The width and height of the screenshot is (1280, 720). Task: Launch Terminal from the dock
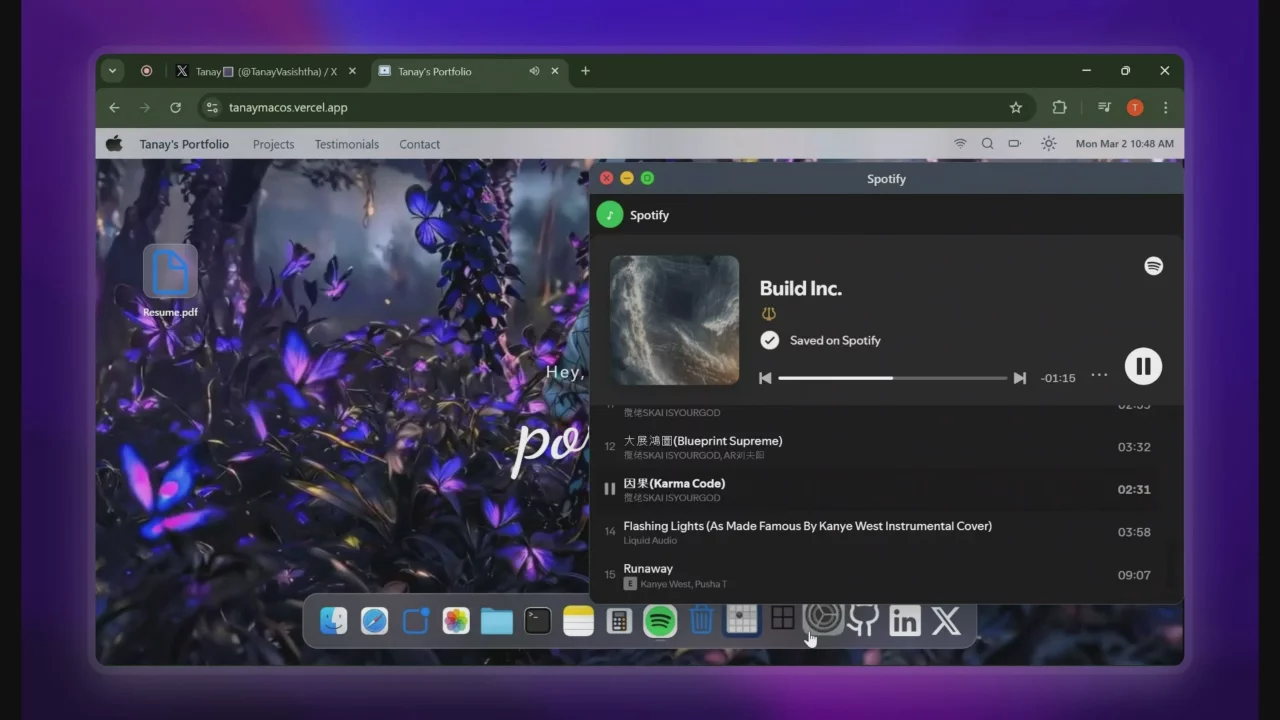pyautogui.click(x=538, y=621)
